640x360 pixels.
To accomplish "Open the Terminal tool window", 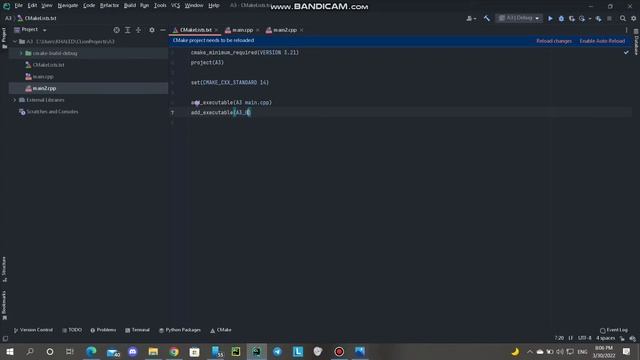I will pos(138,330).
